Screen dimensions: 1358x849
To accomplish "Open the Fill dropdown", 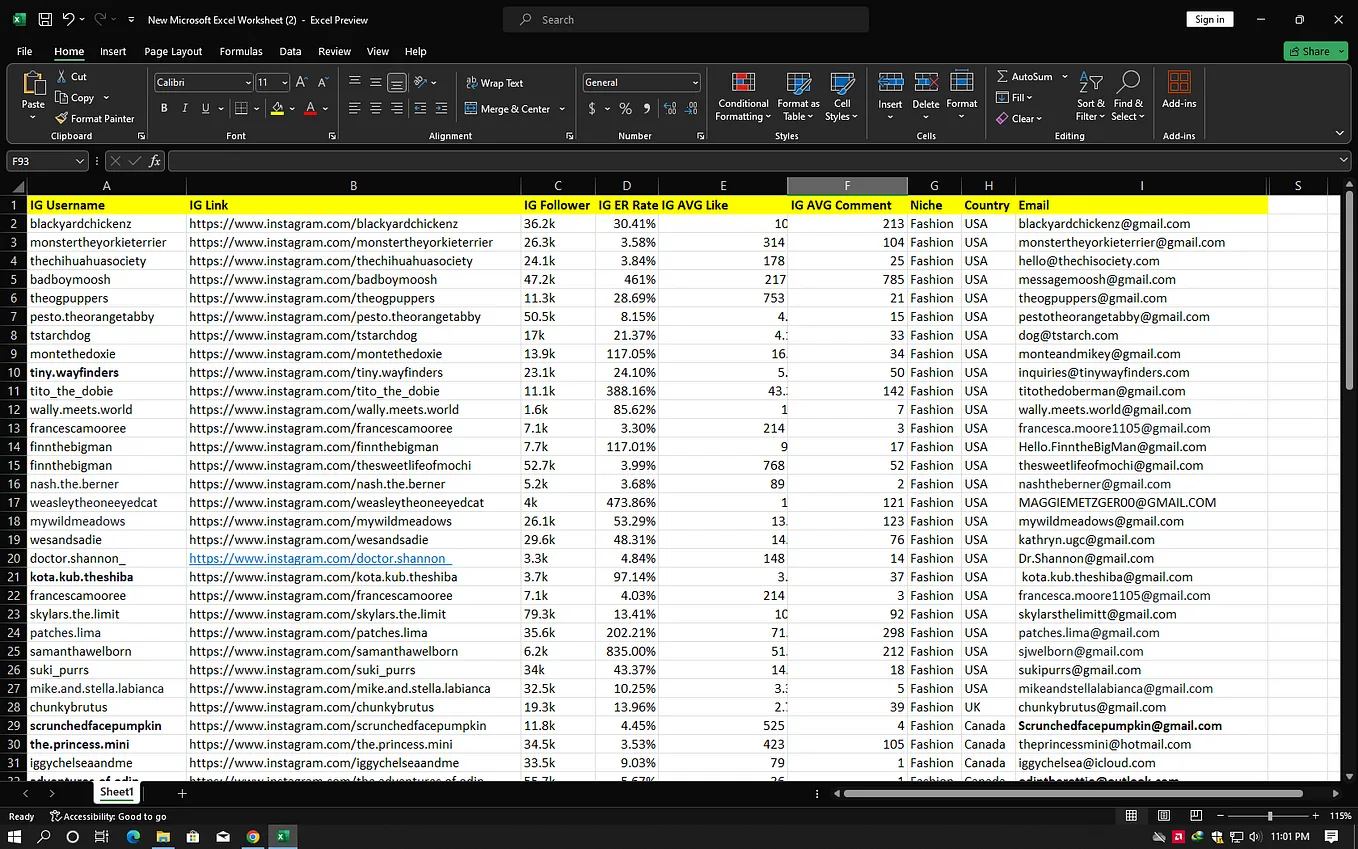I will pos(1014,97).
